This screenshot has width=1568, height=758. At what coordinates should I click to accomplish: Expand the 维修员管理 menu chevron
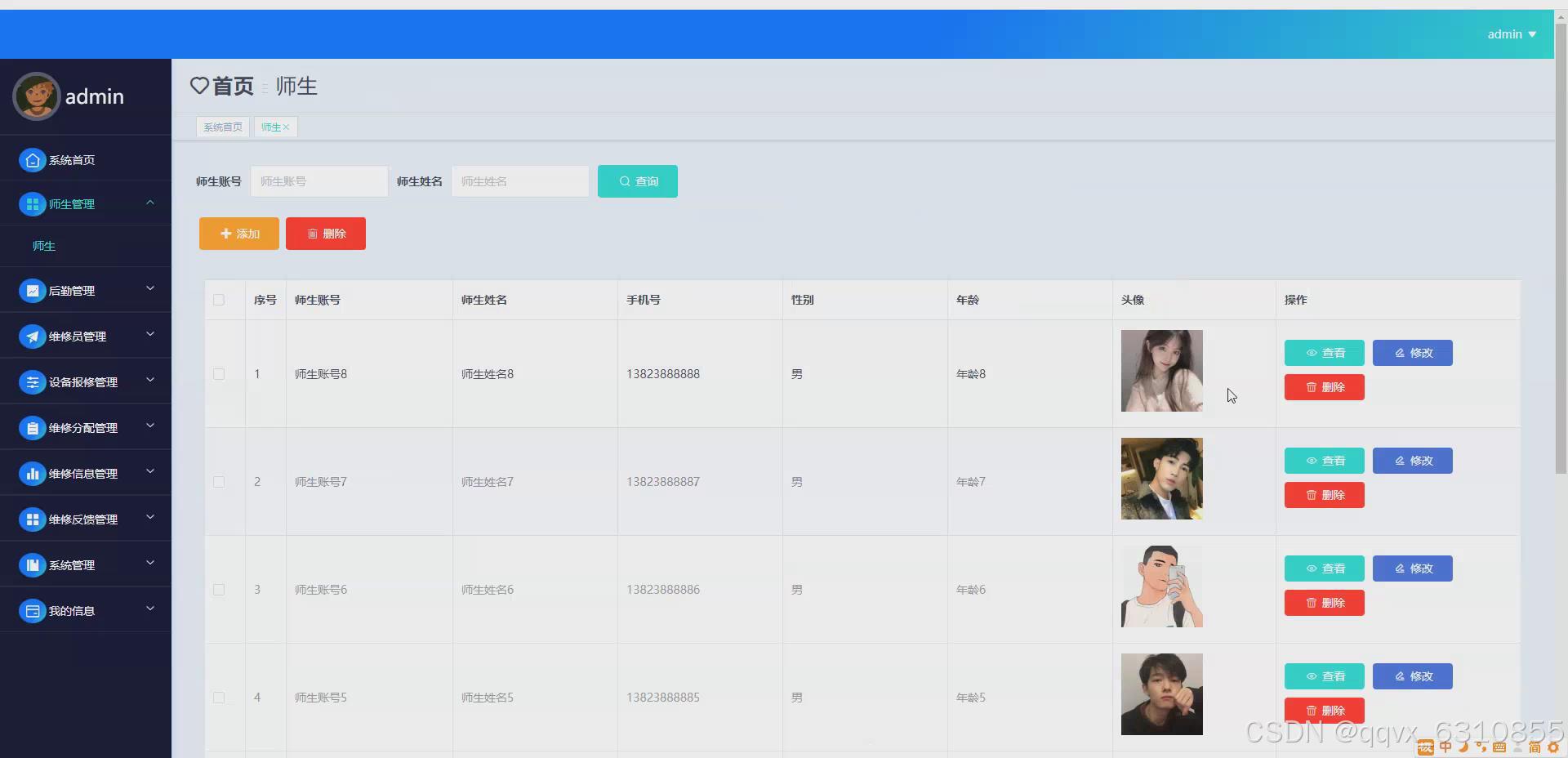click(x=150, y=334)
